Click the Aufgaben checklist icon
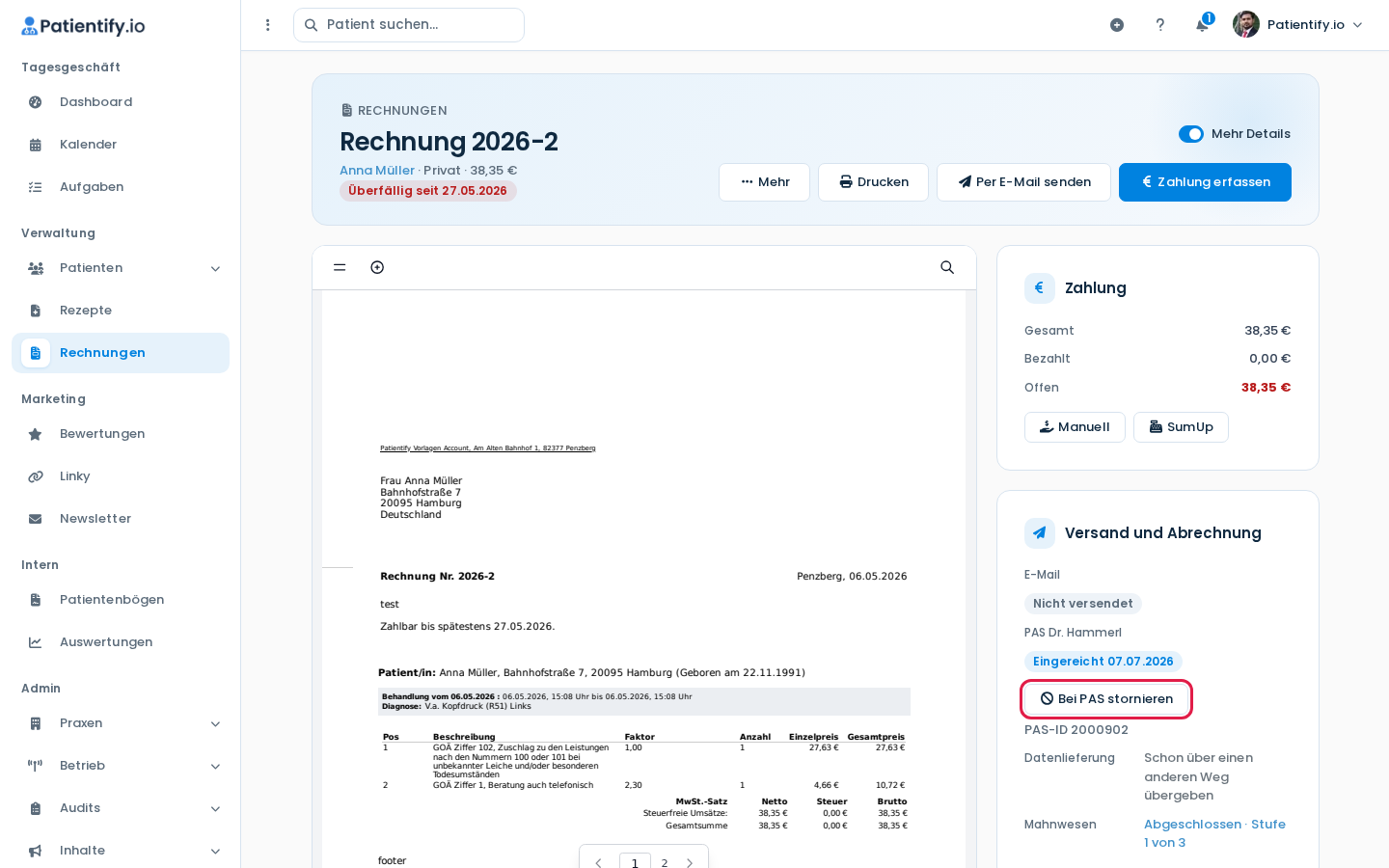This screenshot has width=1389, height=868. tap(36, 187)
